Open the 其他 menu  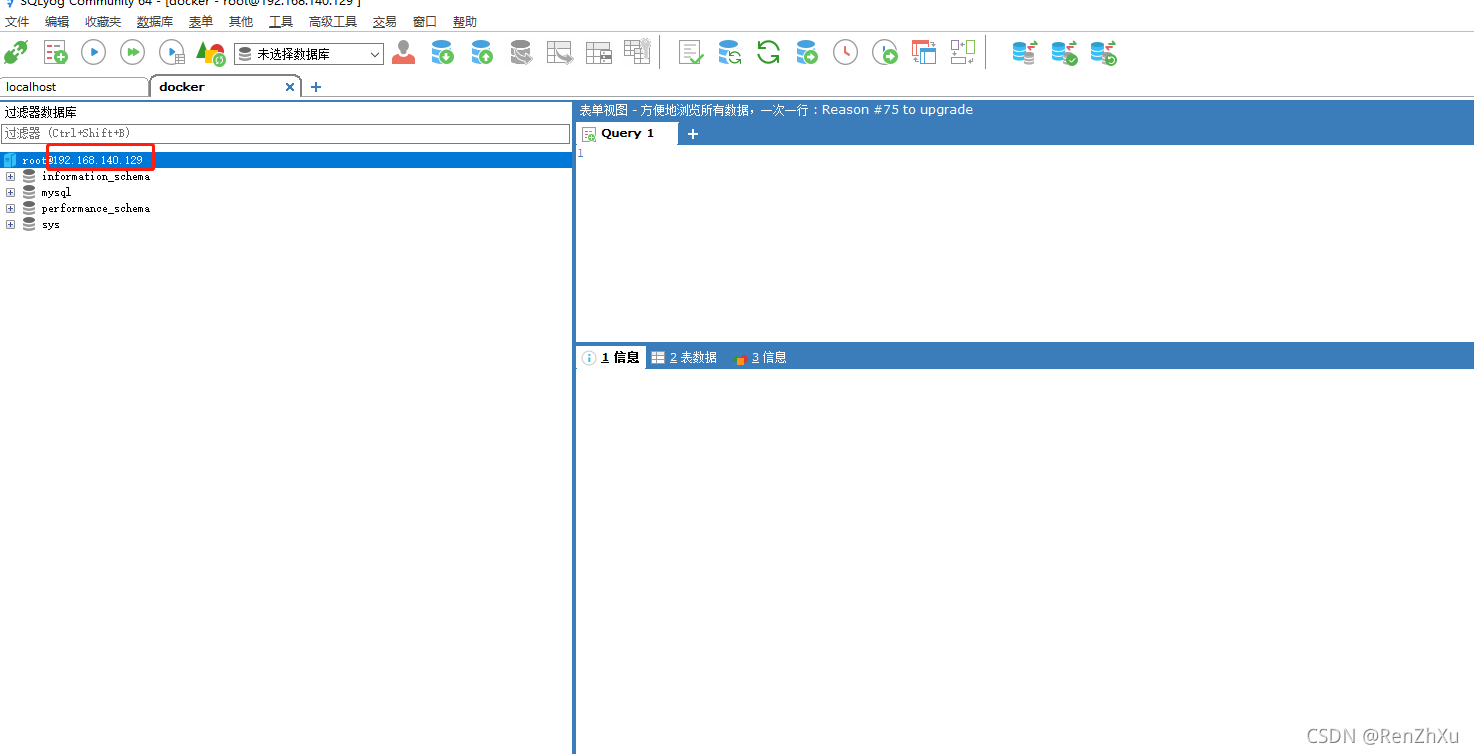(241, 21)
